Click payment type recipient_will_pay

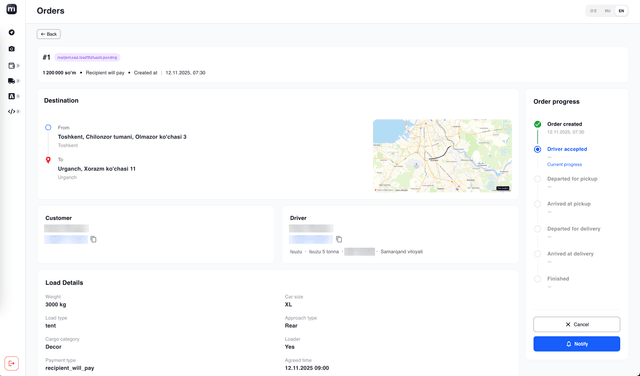(x=70, y=368)
